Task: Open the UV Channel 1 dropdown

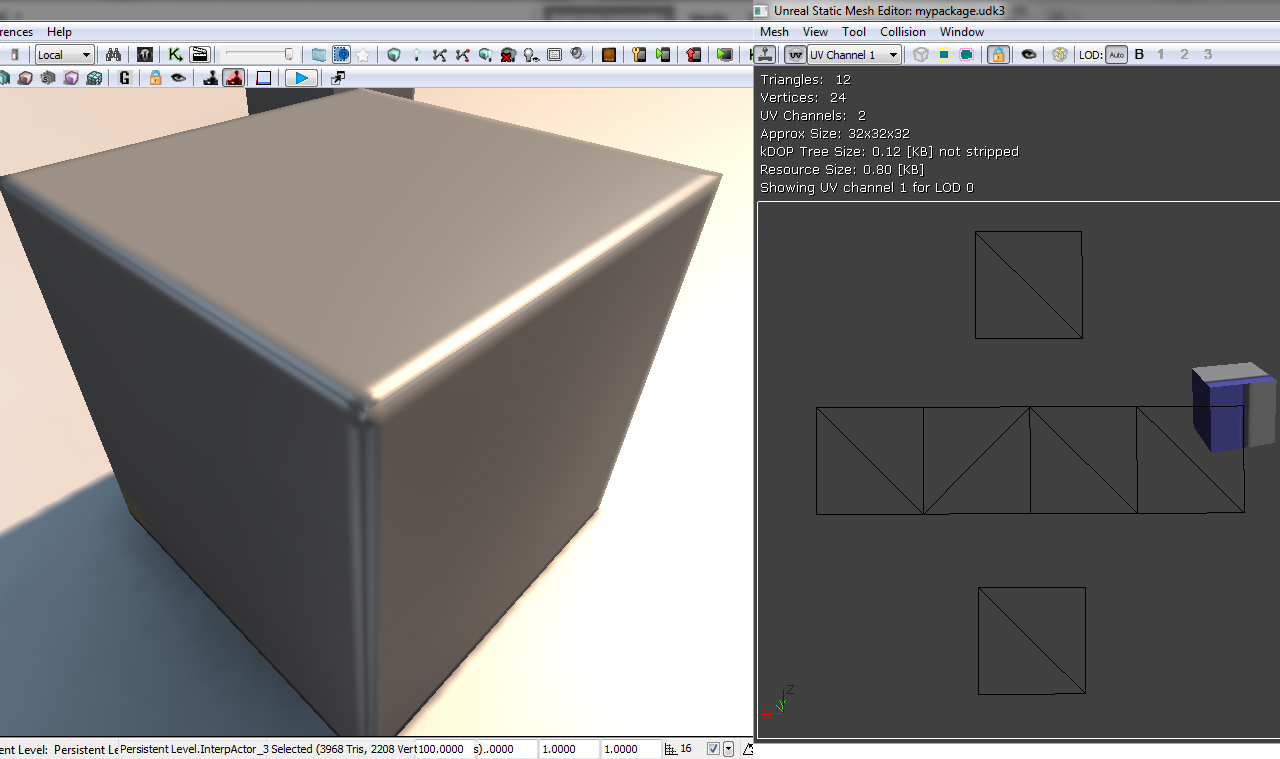Action: tap(854, 55)
